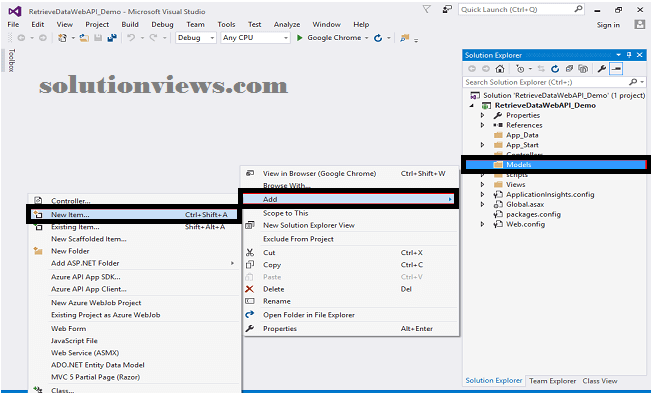Click Web Service (ASMX) in Add submenu
The height and width of the screenshot is (393, 651).
pos(85,353)
